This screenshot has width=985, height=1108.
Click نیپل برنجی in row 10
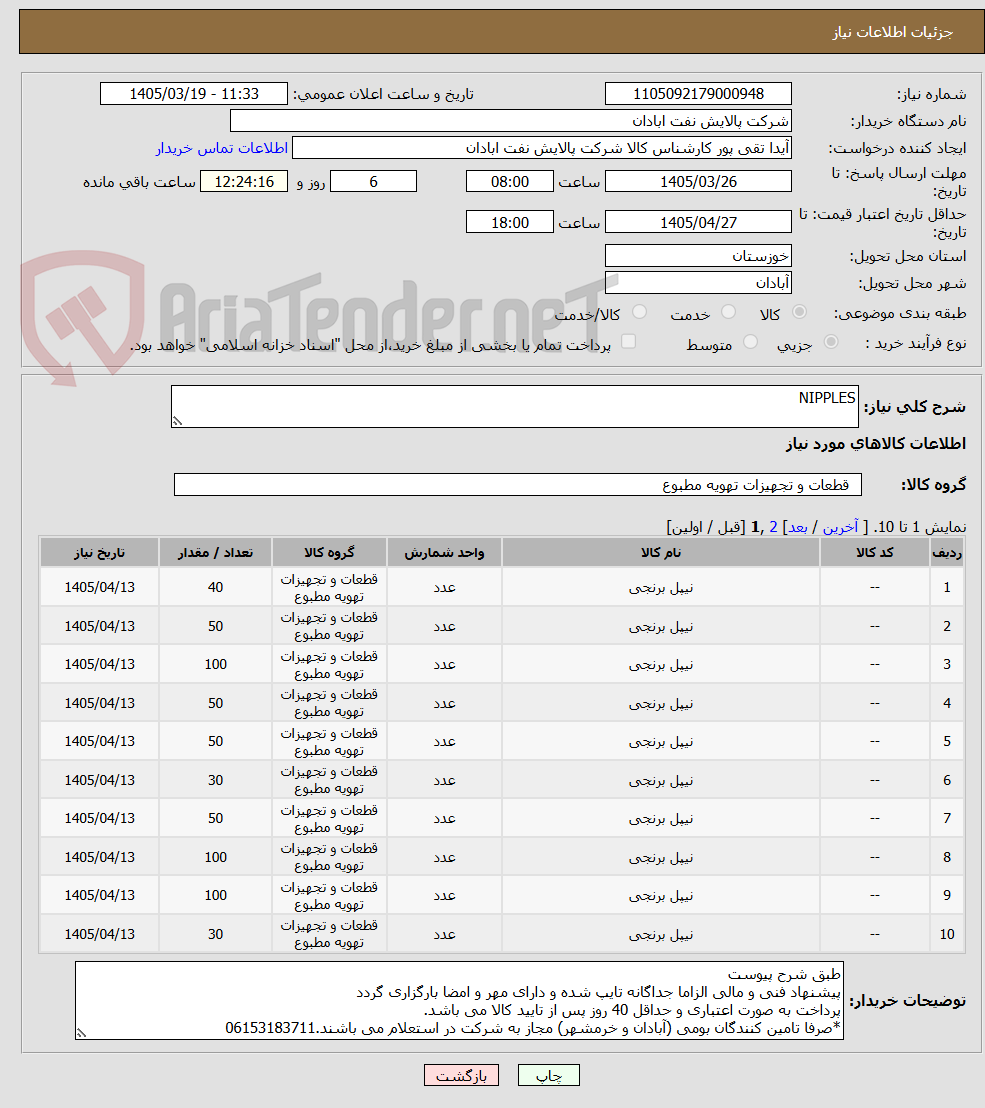661,935
